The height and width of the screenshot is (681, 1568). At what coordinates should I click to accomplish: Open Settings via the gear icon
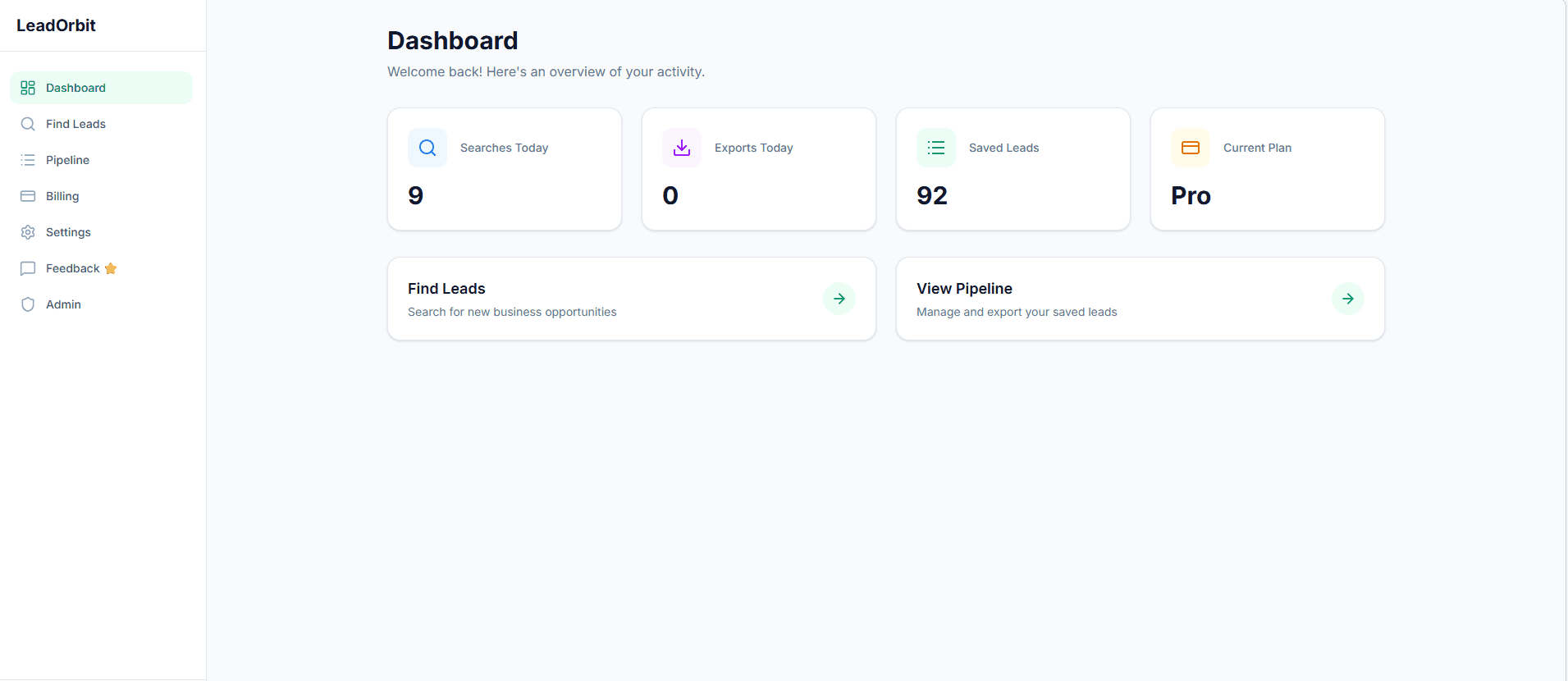28,232
